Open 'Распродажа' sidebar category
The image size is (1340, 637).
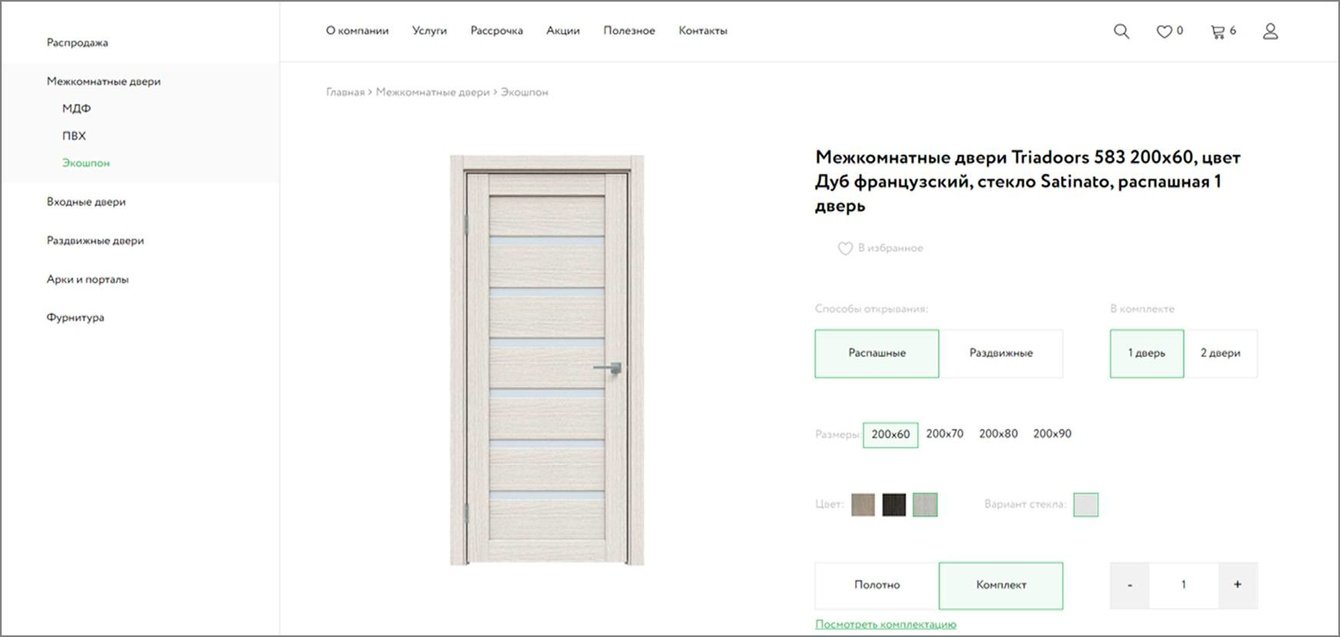click(77, 43)
